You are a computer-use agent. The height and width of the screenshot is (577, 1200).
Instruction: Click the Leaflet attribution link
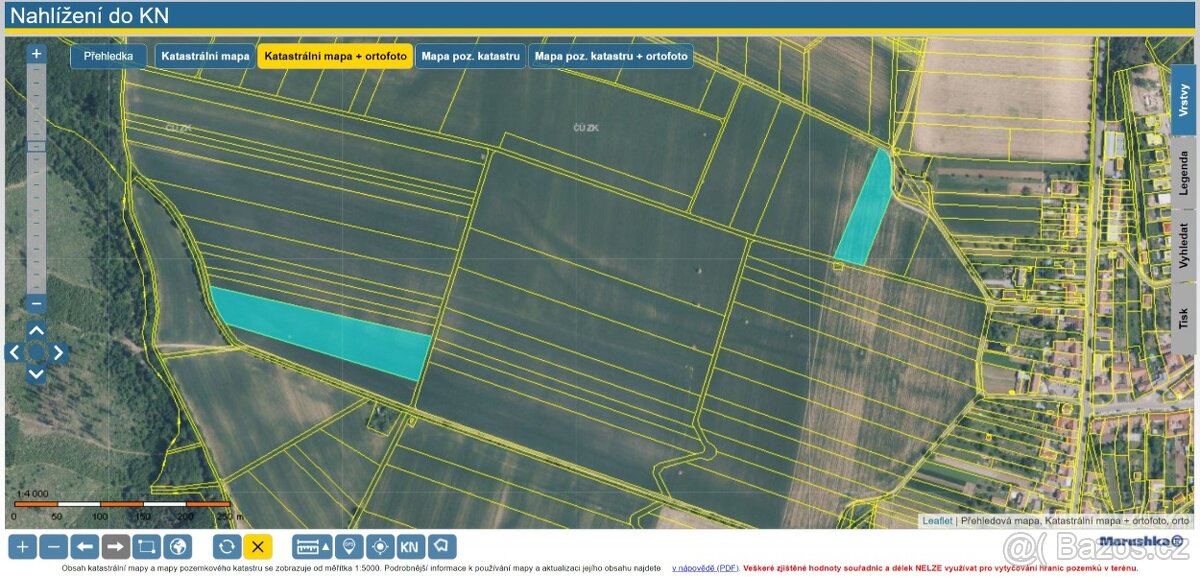(937, 521)
